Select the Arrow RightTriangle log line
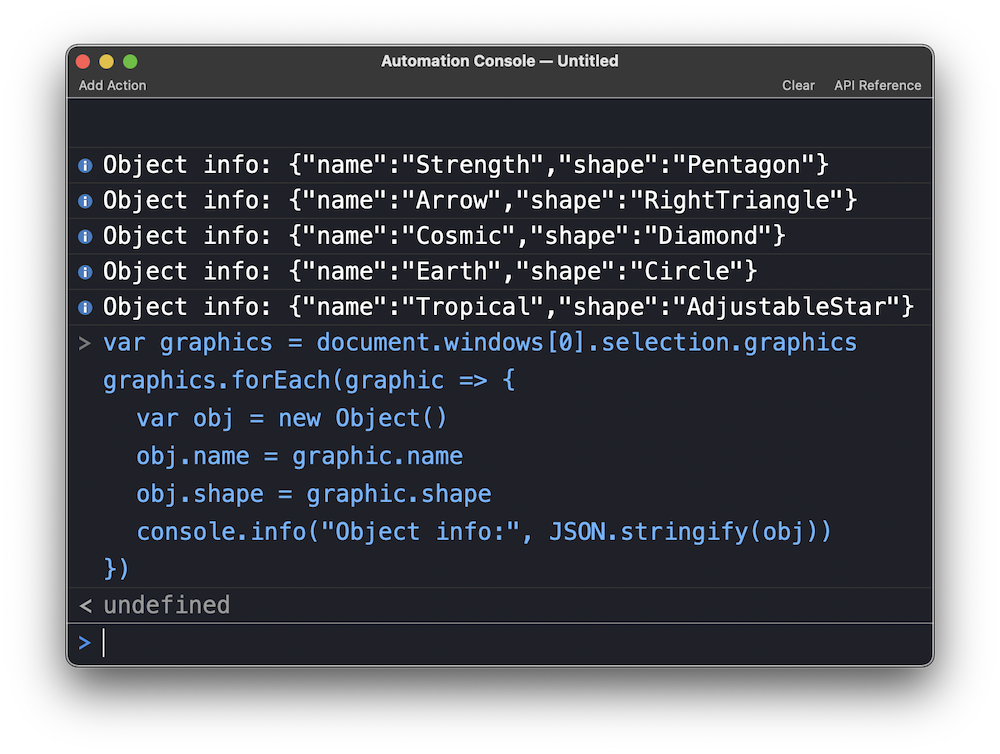Screen dimensions: 1000x754 point(480,201)
